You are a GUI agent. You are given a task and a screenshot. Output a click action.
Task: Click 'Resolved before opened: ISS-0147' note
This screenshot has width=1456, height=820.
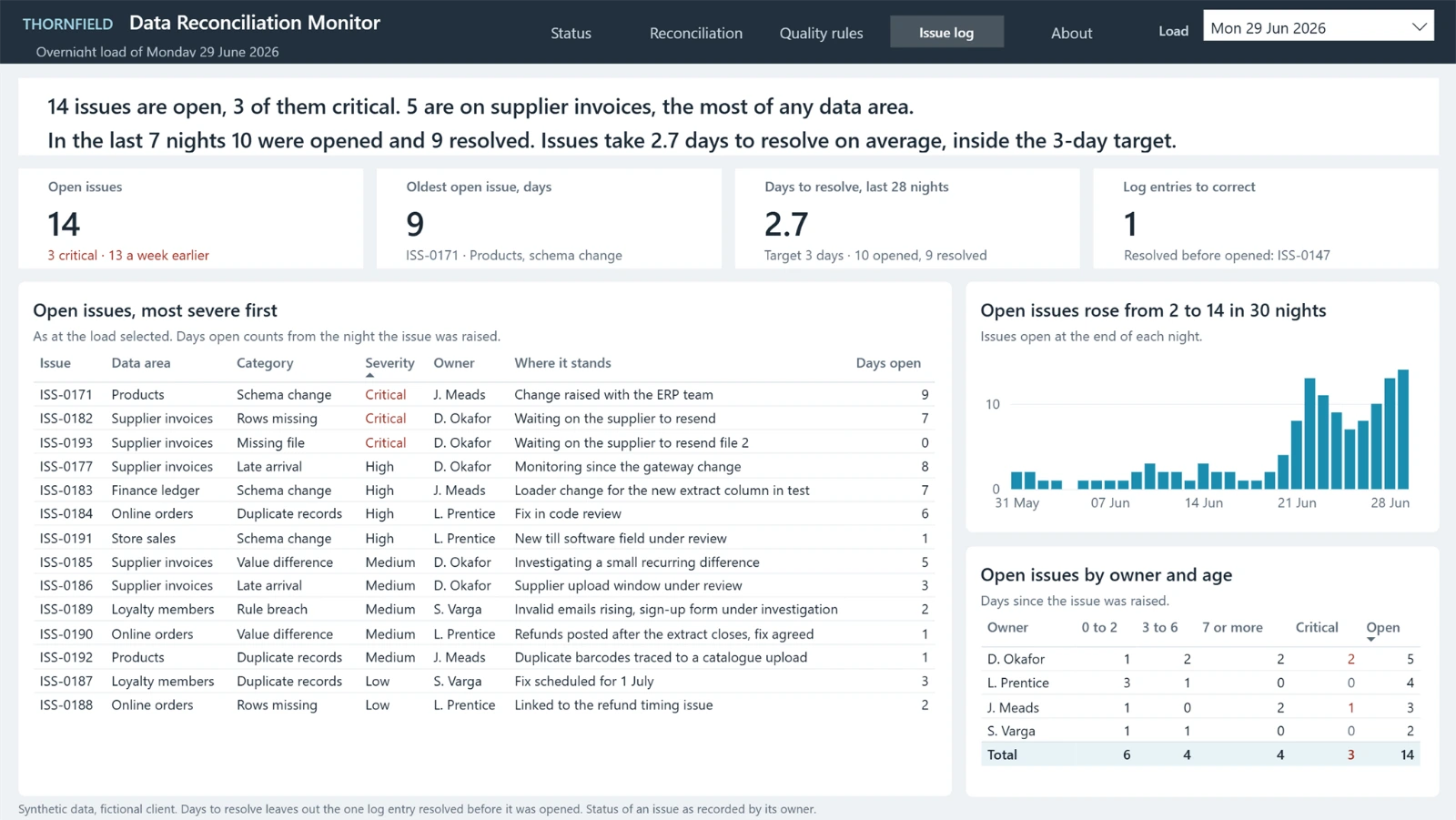(1227, 255)
